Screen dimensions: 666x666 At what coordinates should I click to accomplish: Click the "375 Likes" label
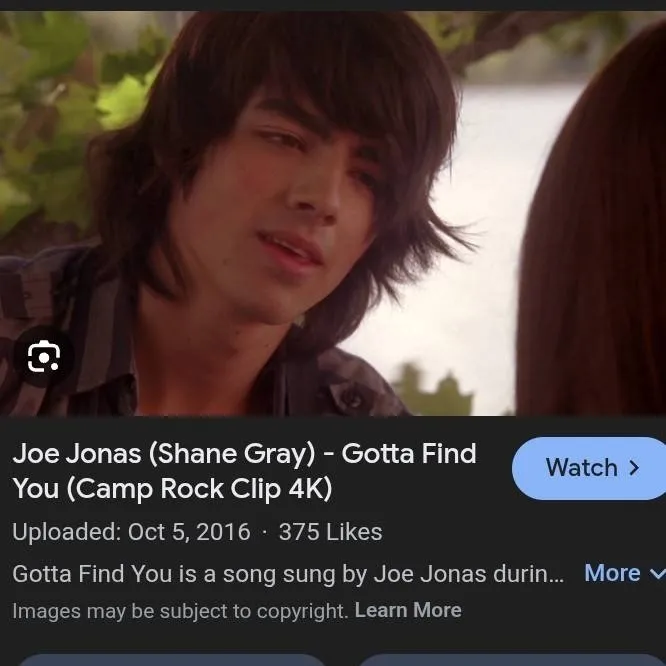point(330,532)
